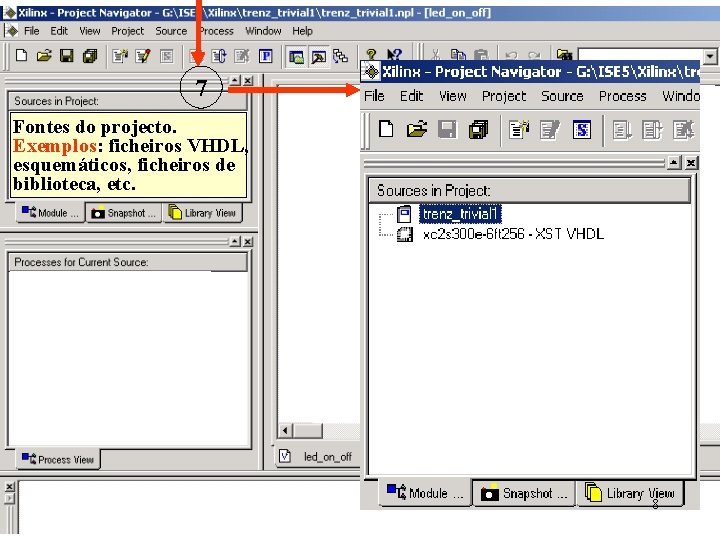Switch to Snapshot tab in background window
The height and width of the screenshot is (540, 720).
[x=124, y=213]
